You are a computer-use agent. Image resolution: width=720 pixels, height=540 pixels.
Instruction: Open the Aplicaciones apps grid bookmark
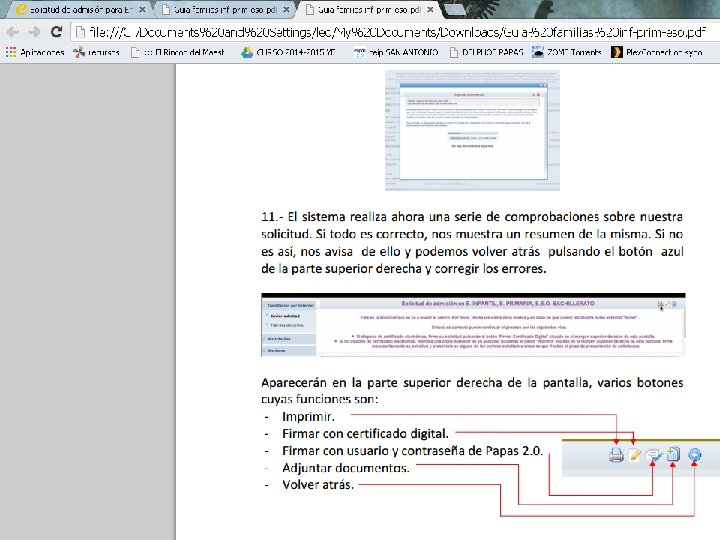tap(35, 52)
